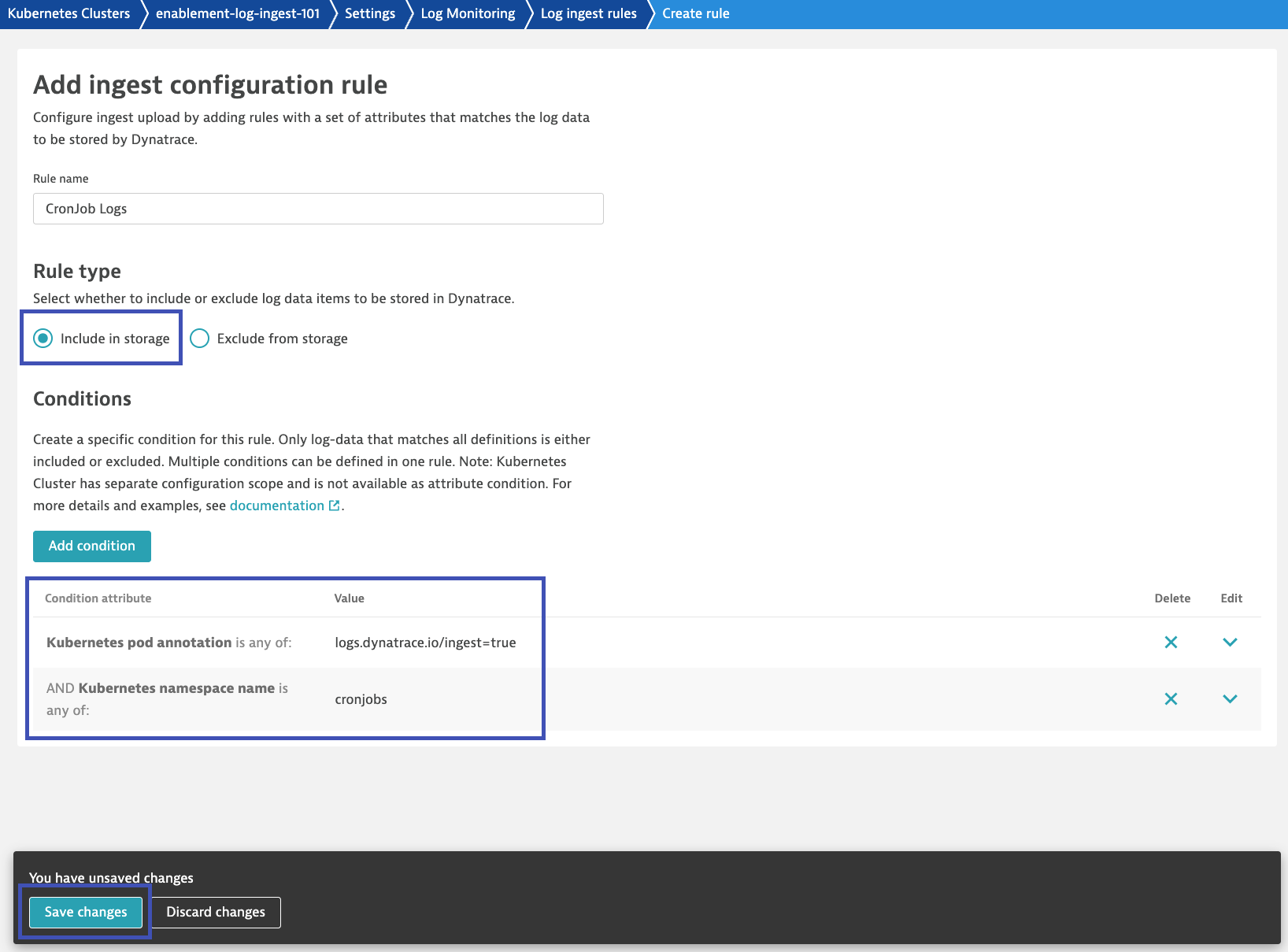
Task: Click the Kubernetes namespace name condition text
Action: pyautogui.click(x=167, y=698)
